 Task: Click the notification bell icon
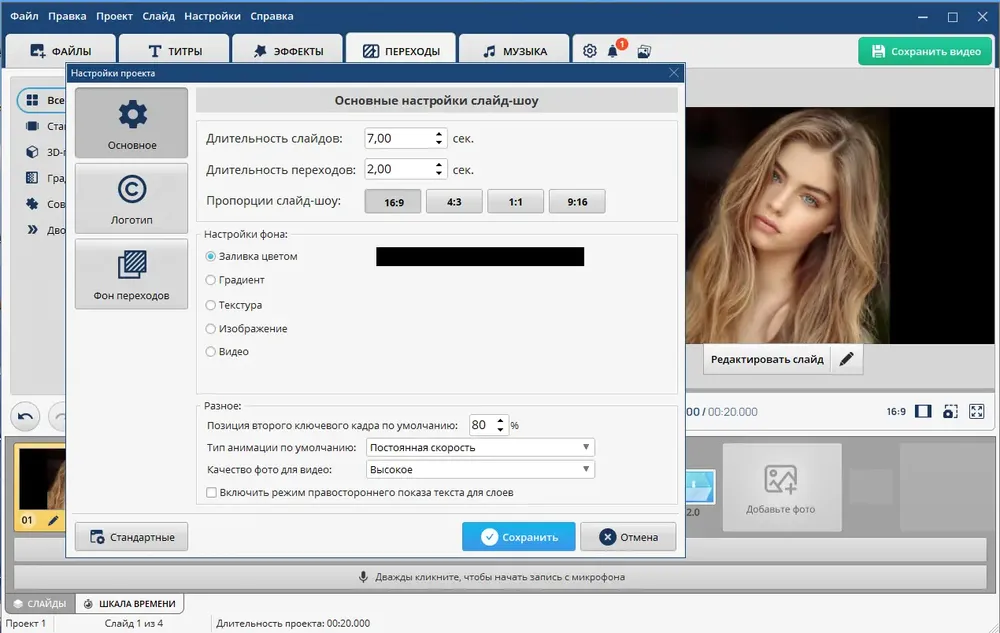(x=613, y=51)
